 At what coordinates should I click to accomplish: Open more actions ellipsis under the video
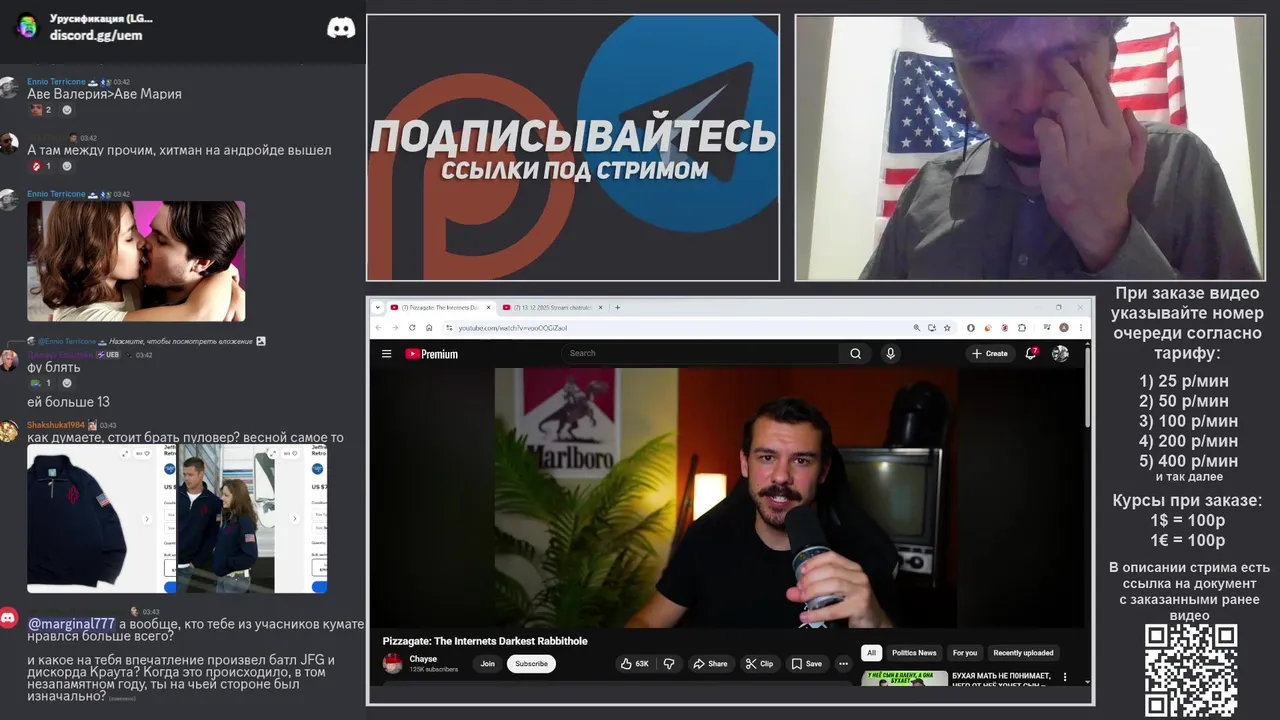(843, 663)
